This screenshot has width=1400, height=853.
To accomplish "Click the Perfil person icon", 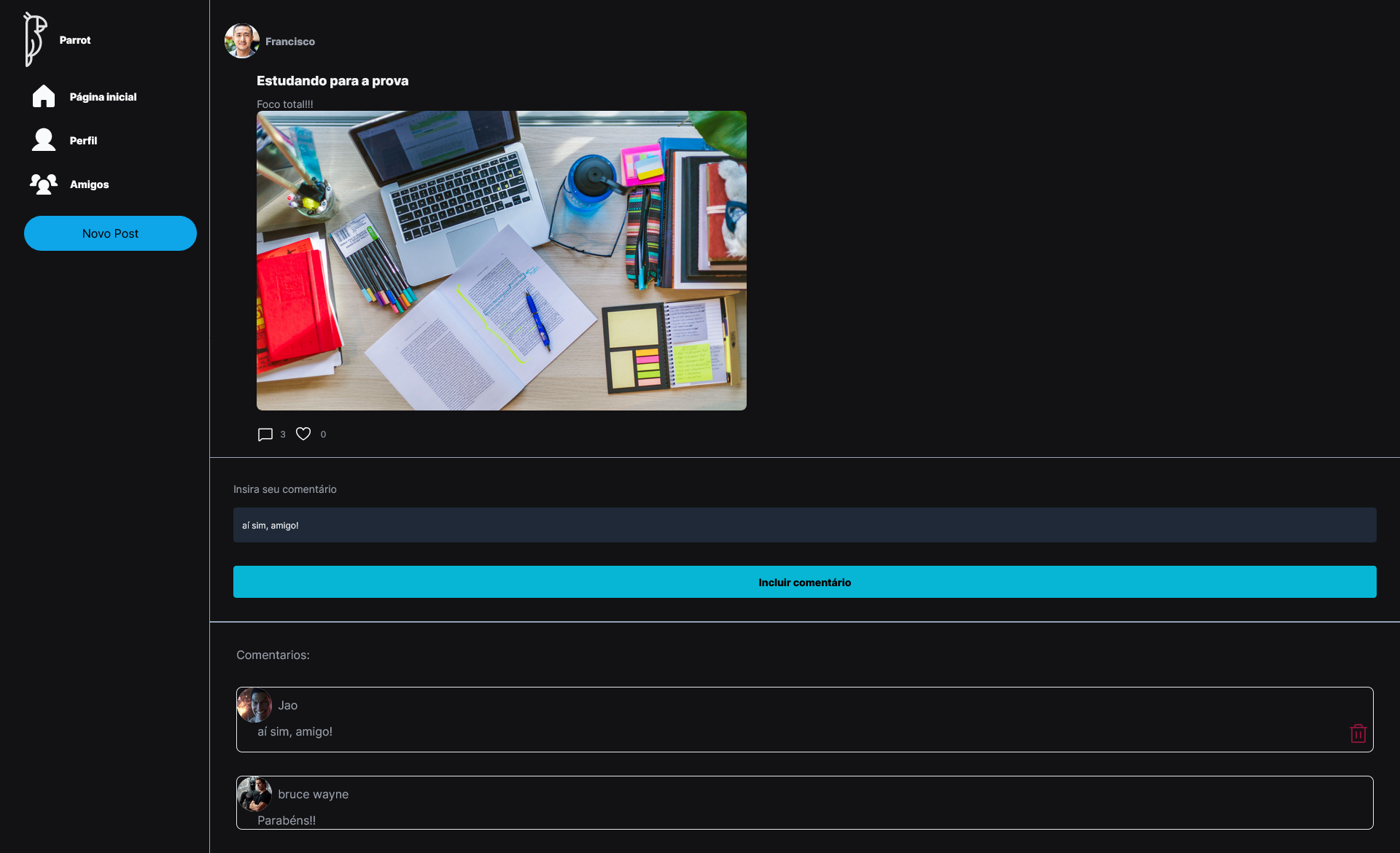I will pos(44,140).
